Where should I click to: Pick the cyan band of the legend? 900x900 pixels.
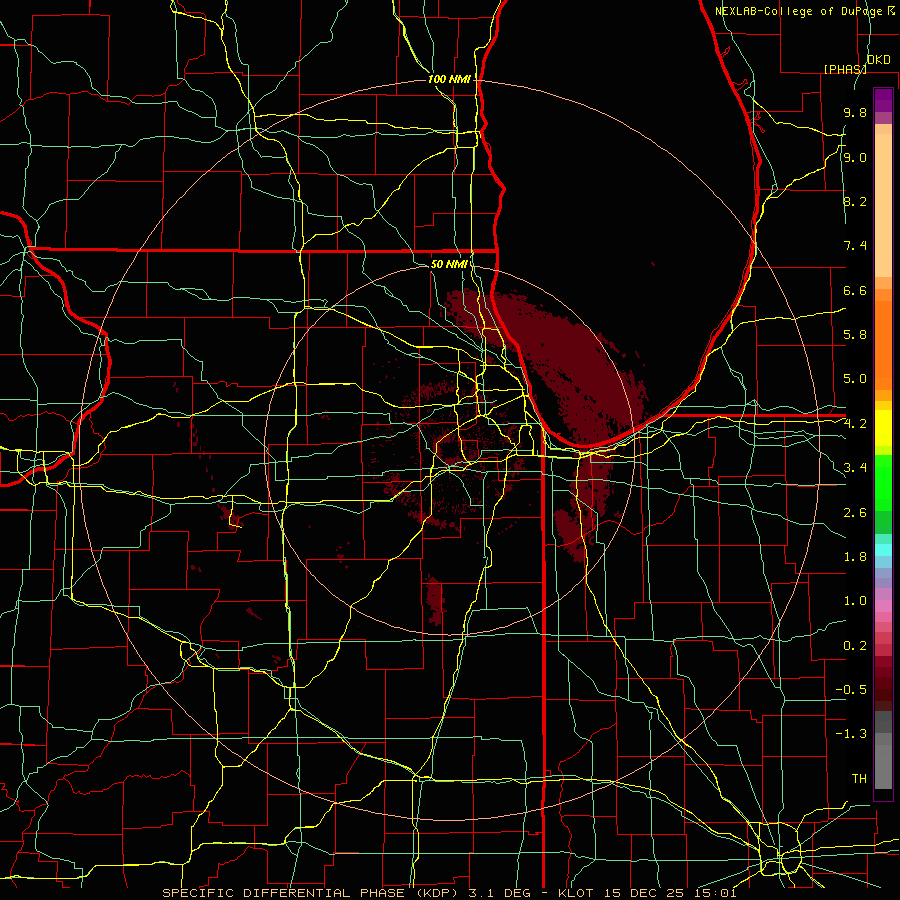[x=883, y=550]
